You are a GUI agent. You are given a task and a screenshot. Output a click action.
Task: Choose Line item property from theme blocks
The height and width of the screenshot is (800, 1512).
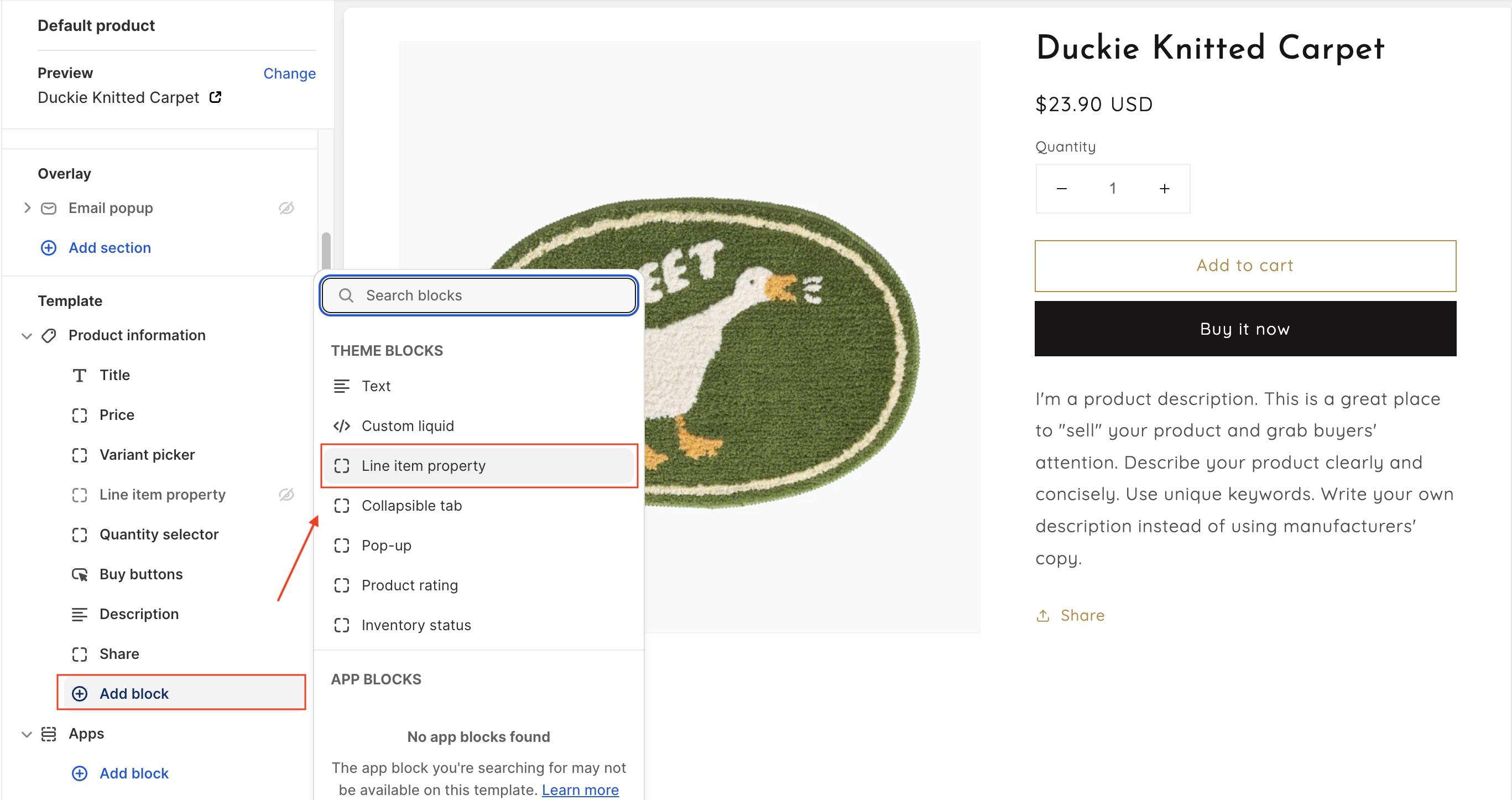point(423,466)
